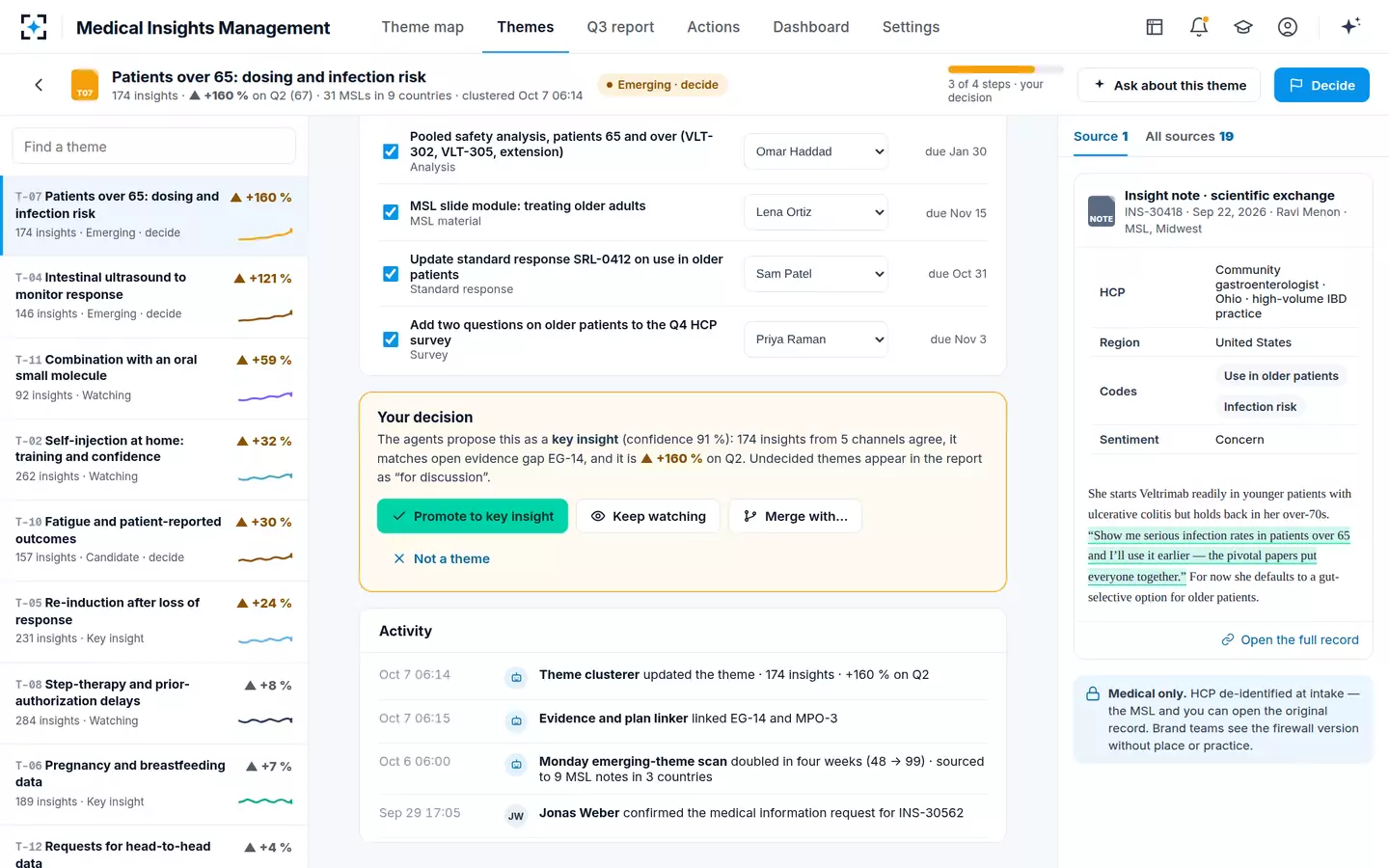Choose Keep watching
The image size is (1389, 868).
point(648,516)
